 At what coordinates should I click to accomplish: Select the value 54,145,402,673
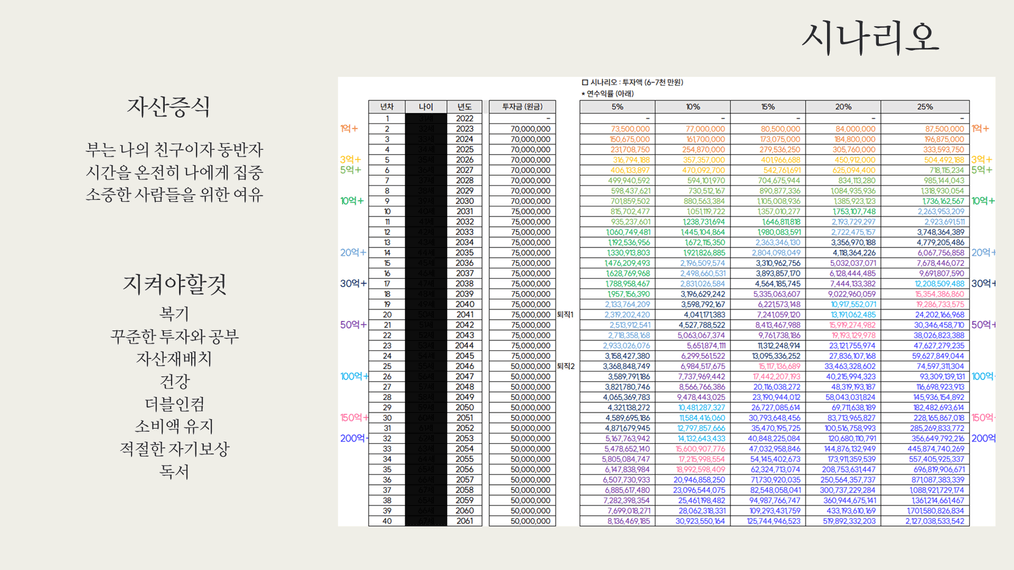(x=775, y=459)
